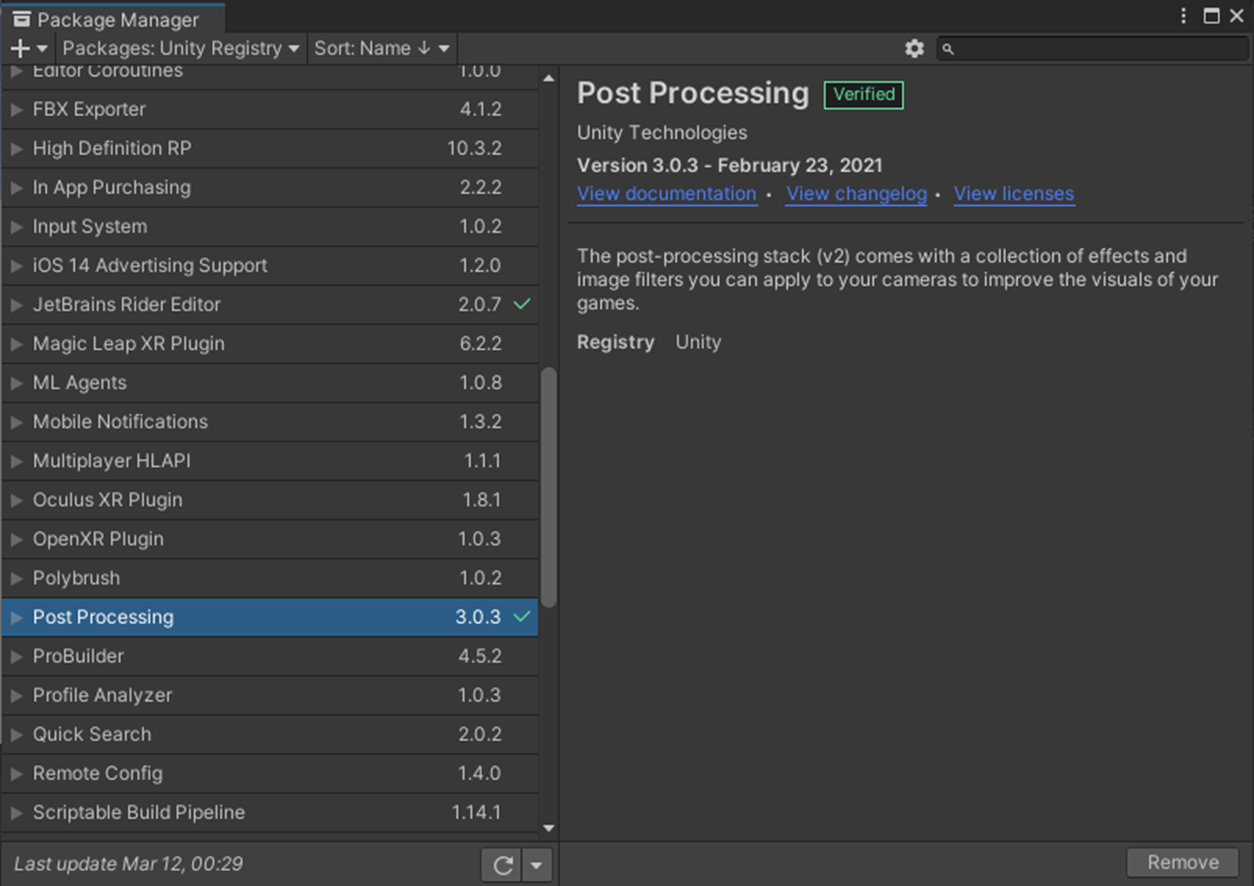Click the scroll up arrow of package list
The image size is (1254, 886).
tap(548, 78)
